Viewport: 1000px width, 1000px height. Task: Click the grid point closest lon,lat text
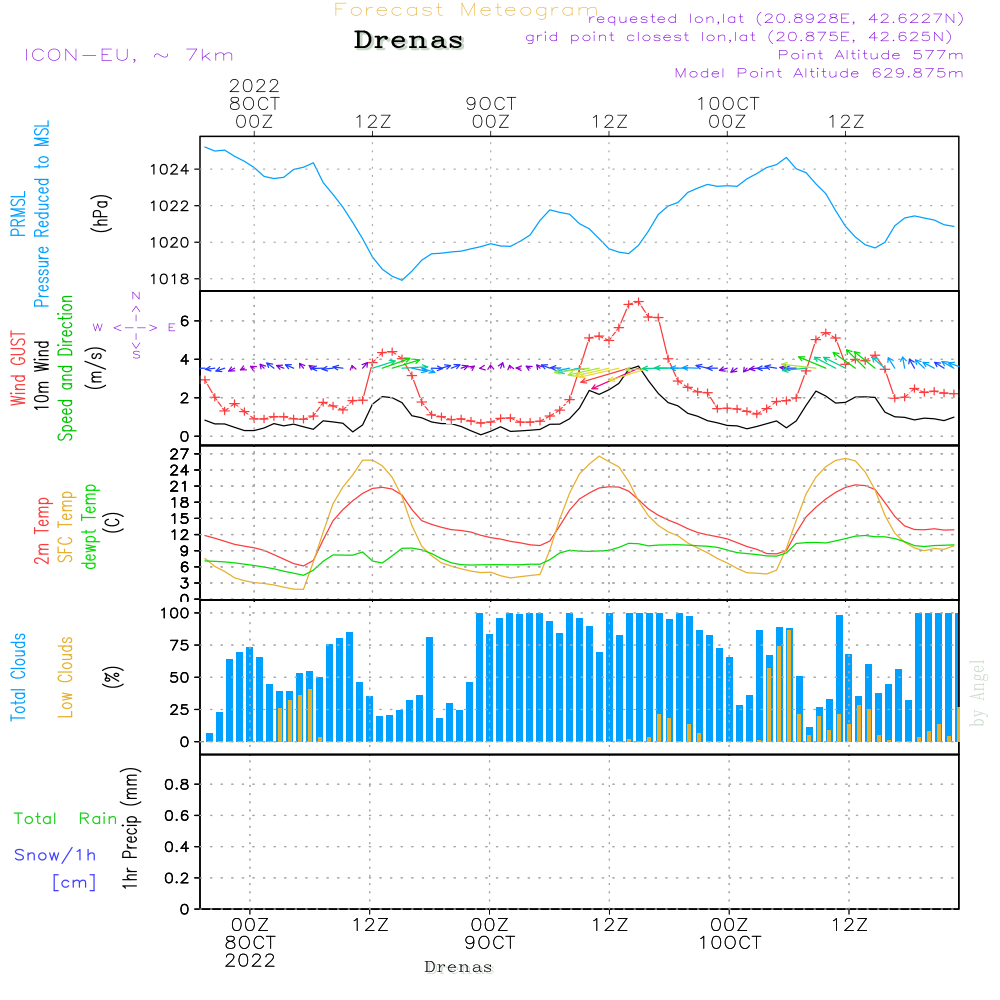click(x=745, y=37)
